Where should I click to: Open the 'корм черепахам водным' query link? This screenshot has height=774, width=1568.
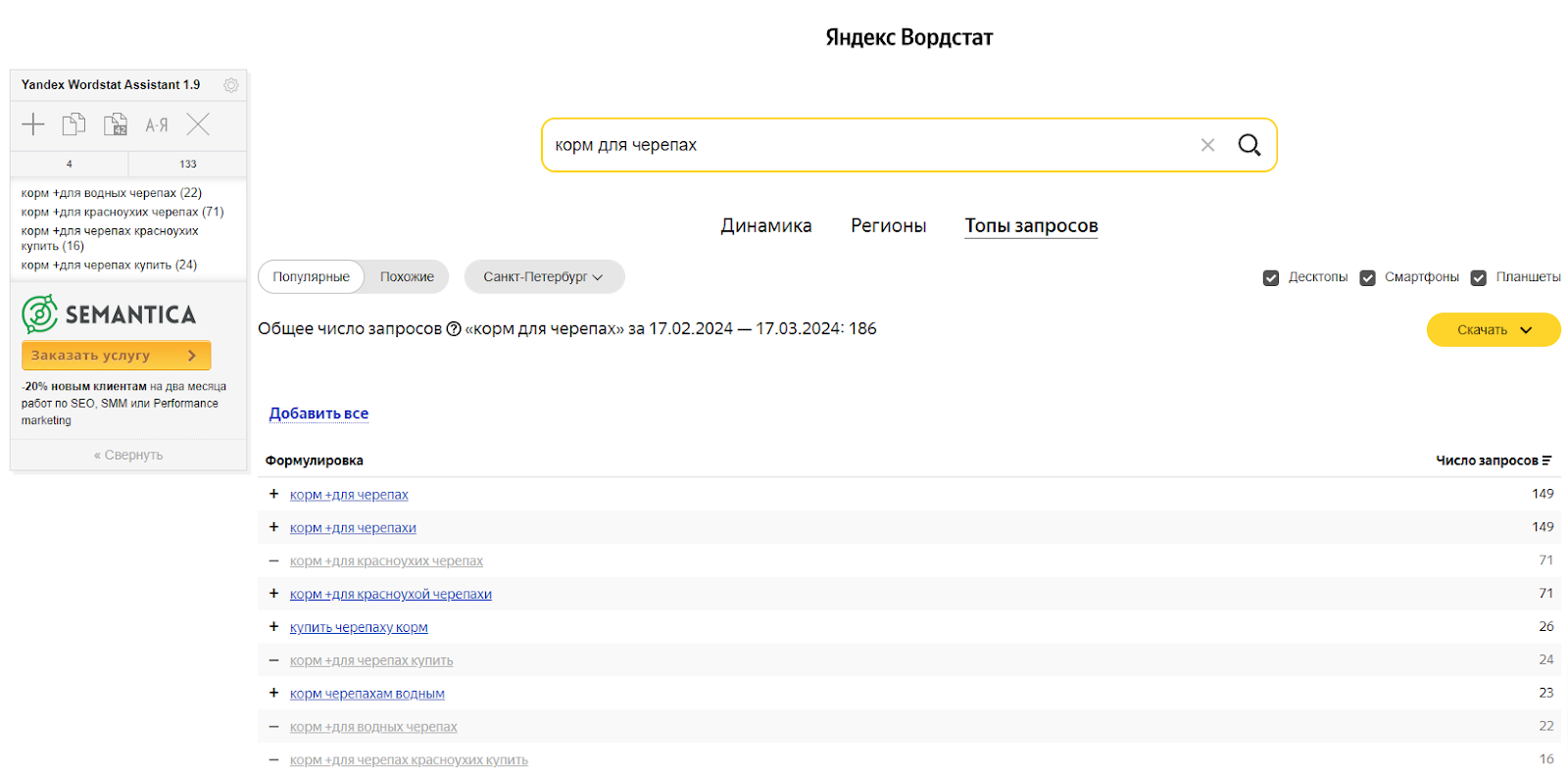(367, 694)
